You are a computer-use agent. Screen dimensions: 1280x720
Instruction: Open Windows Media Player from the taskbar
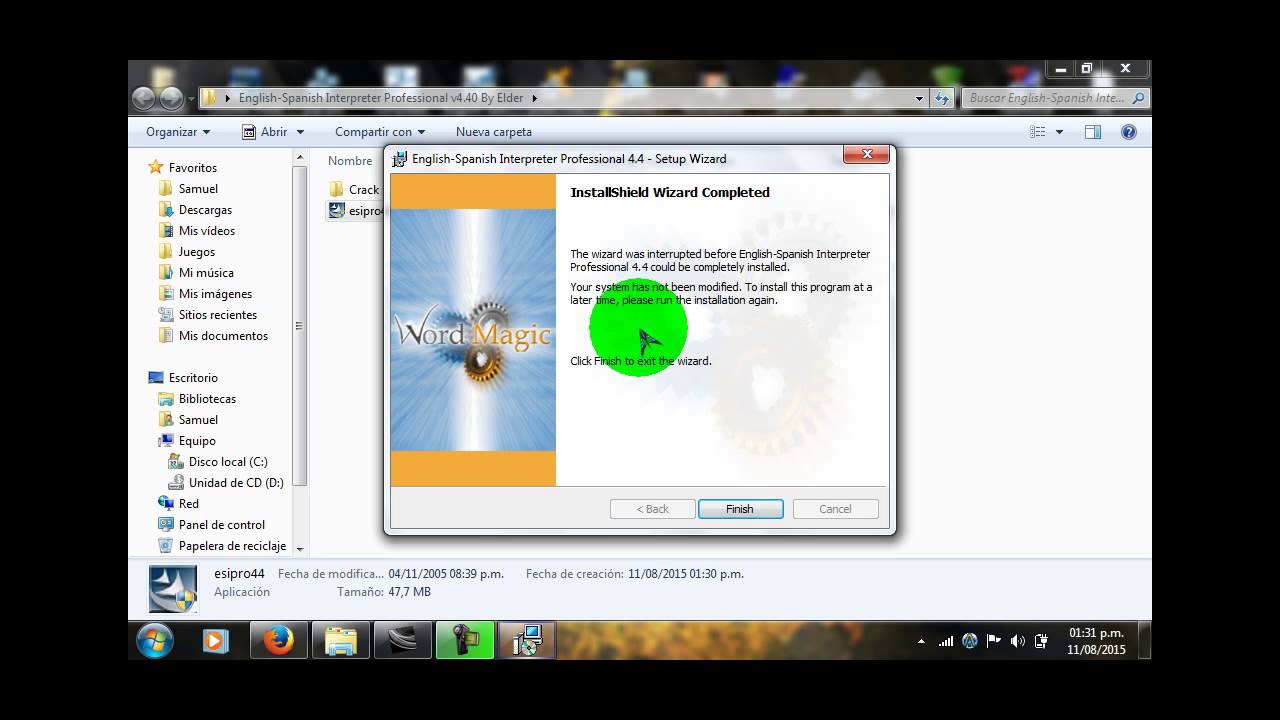(x=215, y=641)
